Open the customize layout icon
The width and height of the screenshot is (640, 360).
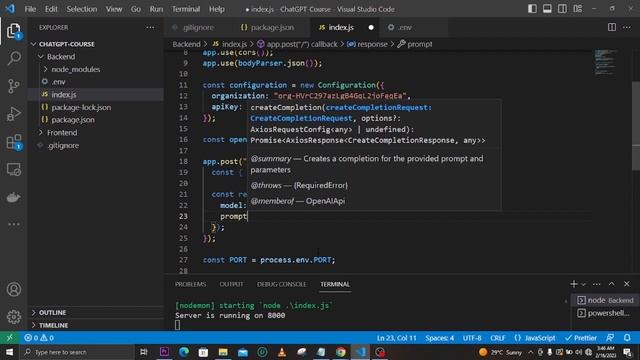click(x=577, y=9)
